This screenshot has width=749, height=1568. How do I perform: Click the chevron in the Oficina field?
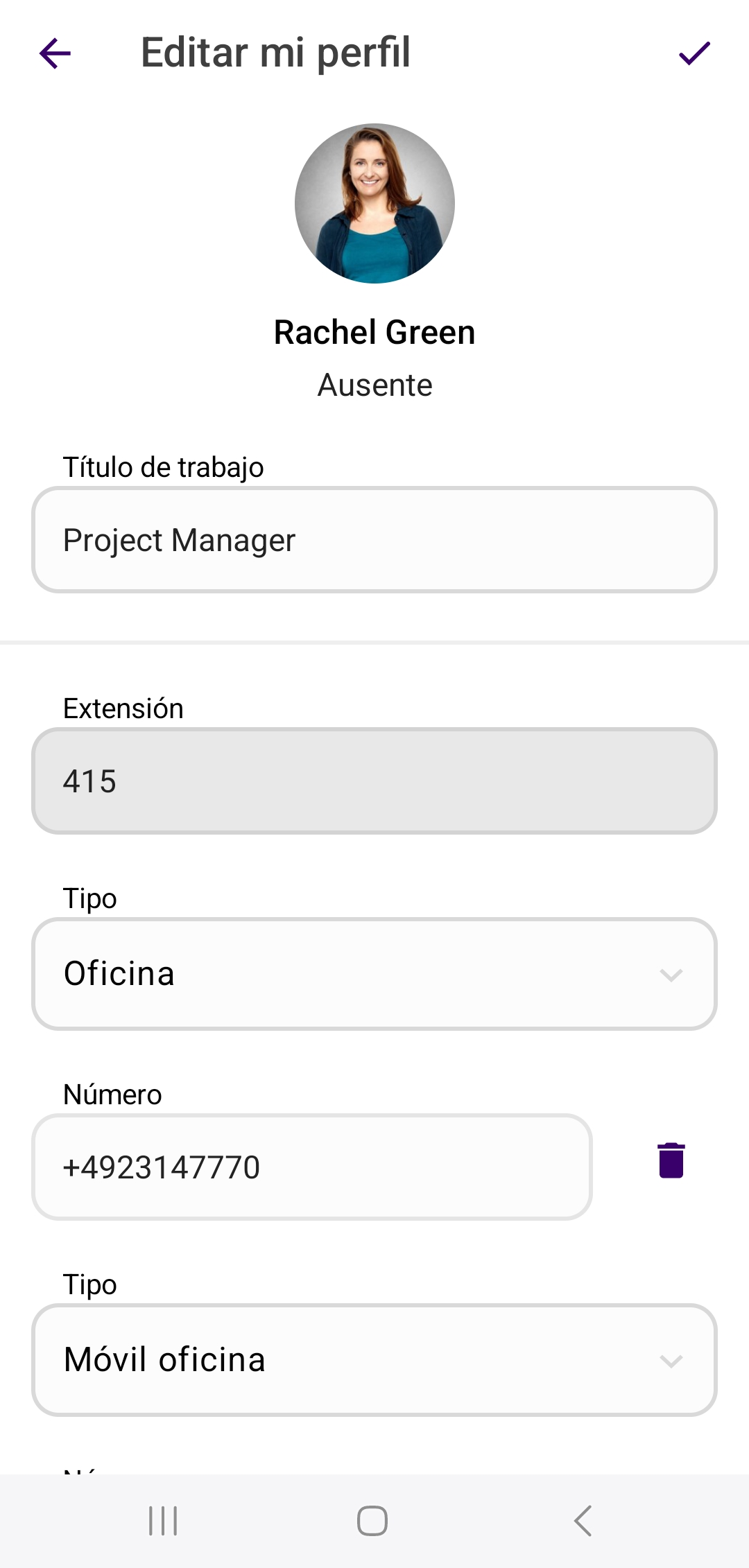pyautogui.click(x=671, y=975)
